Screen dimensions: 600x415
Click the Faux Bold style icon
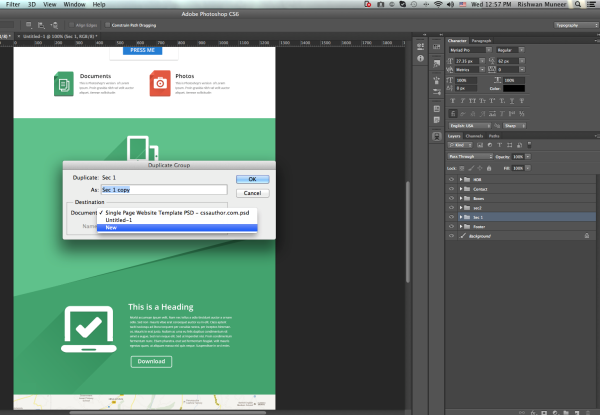tap(453, 101)
